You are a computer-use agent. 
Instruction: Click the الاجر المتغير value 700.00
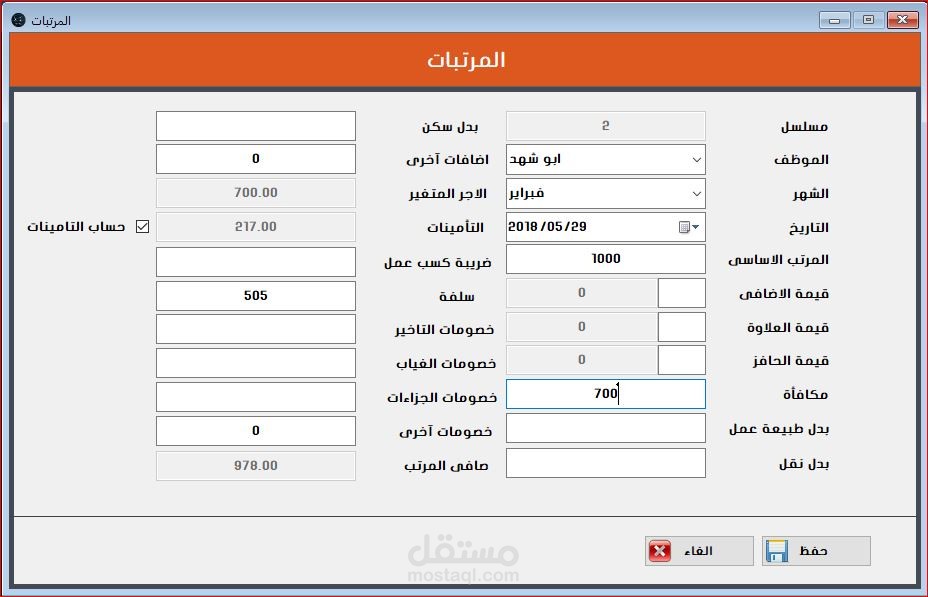[x=256, y=193]
